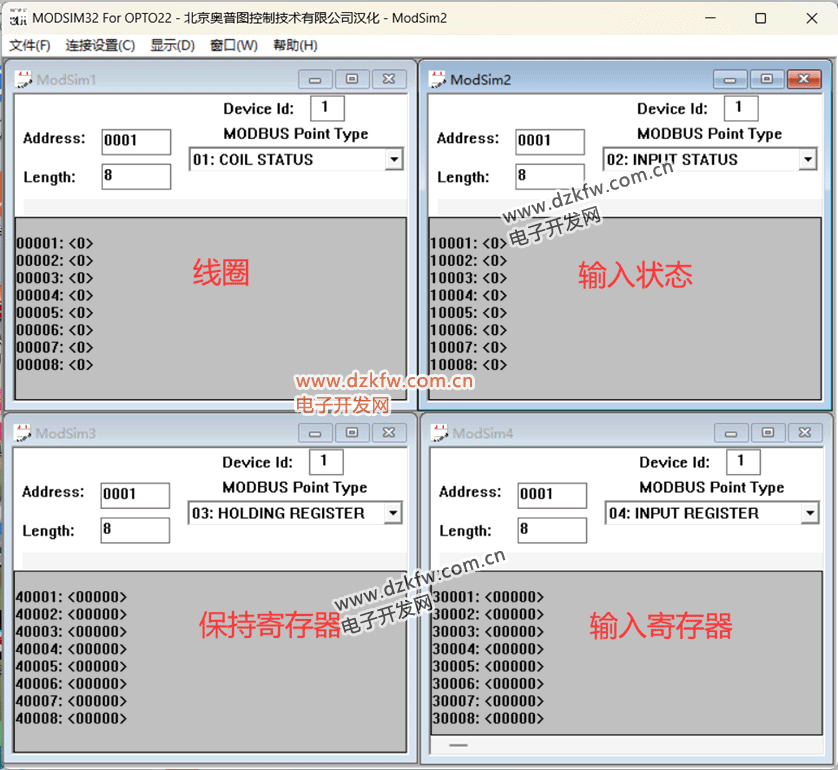Click the ModSim1 window document icon
838x770 pixels.
click(x=23, y=80)
